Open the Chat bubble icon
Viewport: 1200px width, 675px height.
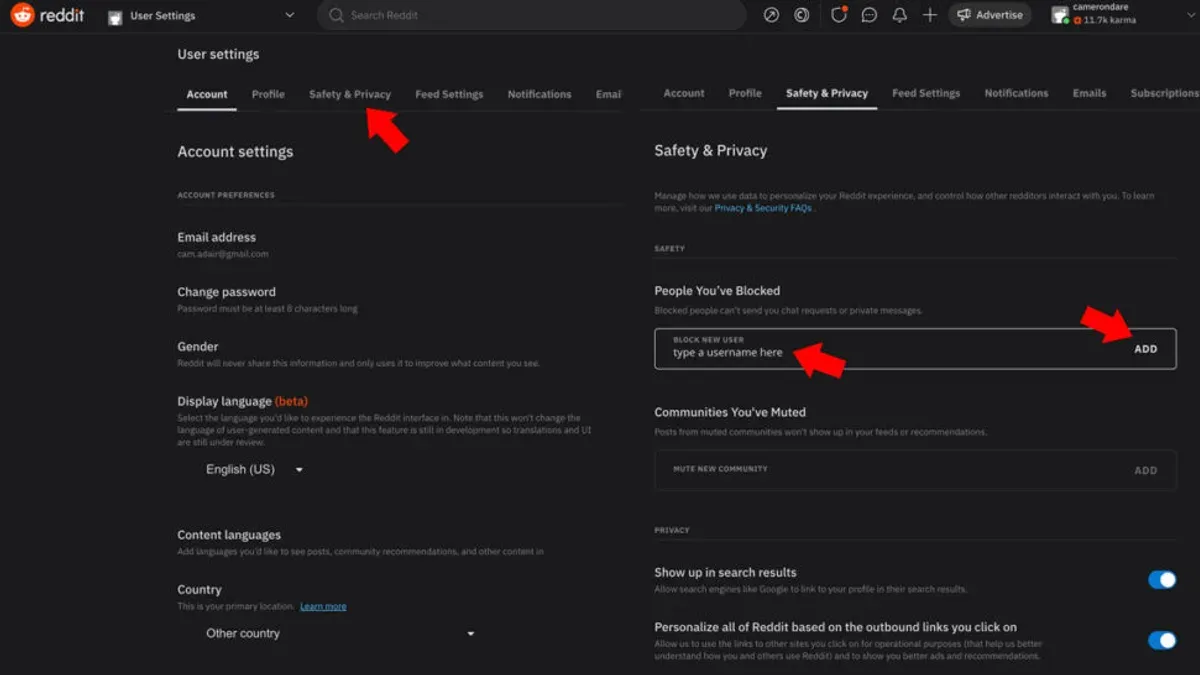tap(870, 15)
